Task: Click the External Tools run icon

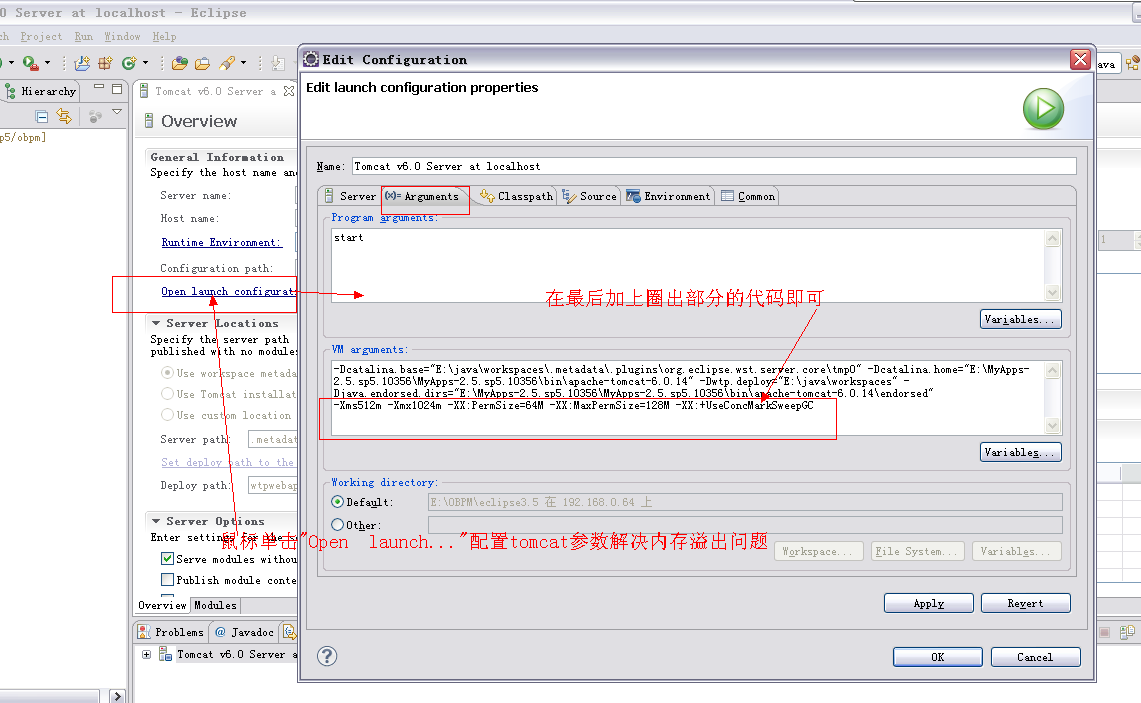Action: click(x=30, y=63)
